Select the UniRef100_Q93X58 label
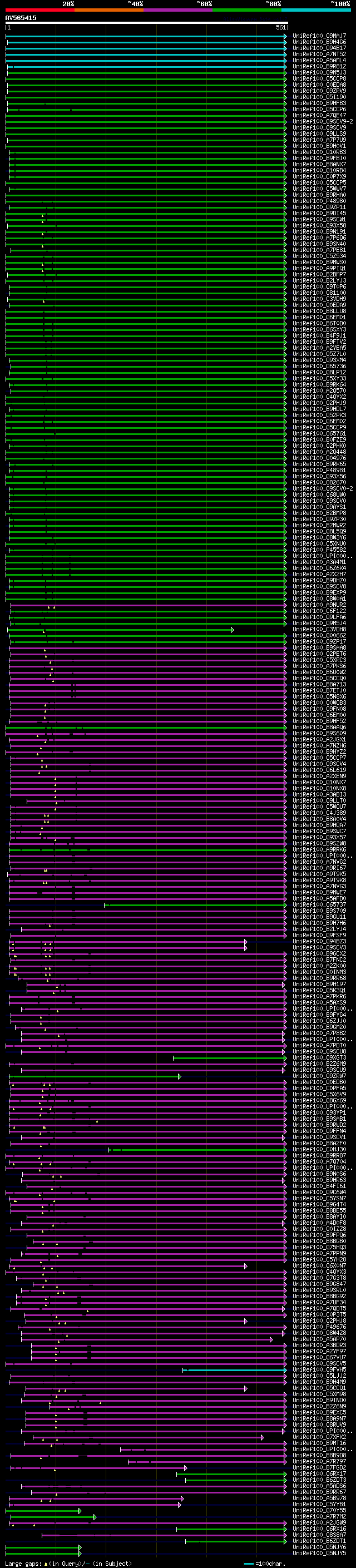356x1568 pixels. click(x=319, y=225)
